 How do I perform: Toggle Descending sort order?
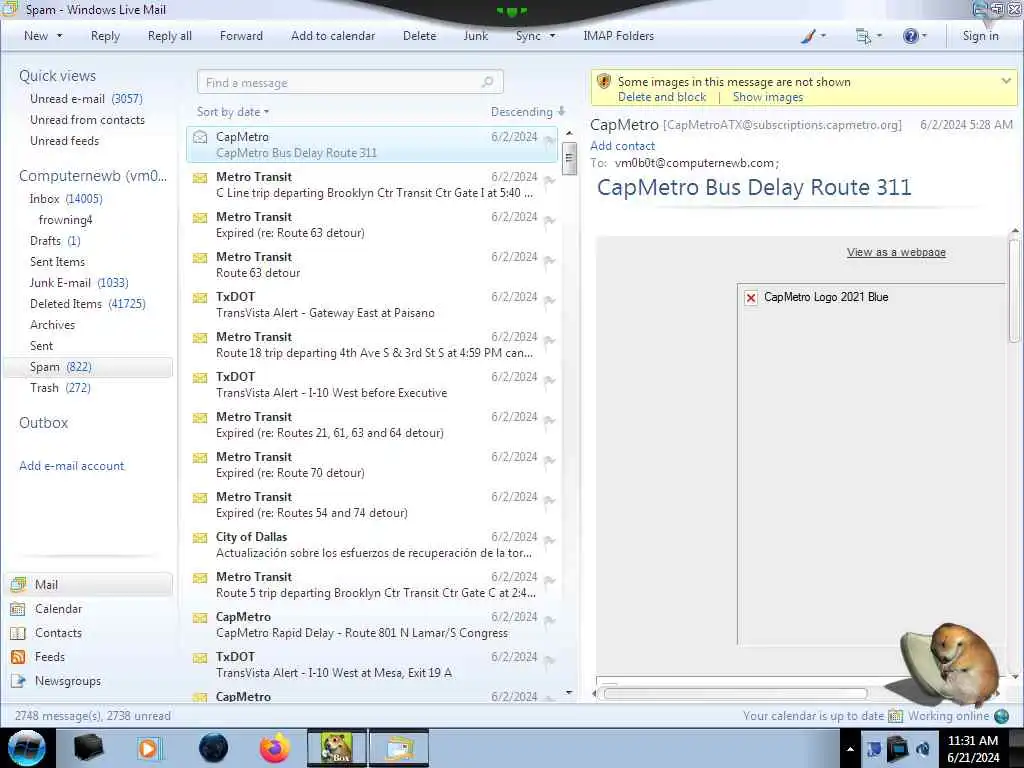click(x=528, y=112)
